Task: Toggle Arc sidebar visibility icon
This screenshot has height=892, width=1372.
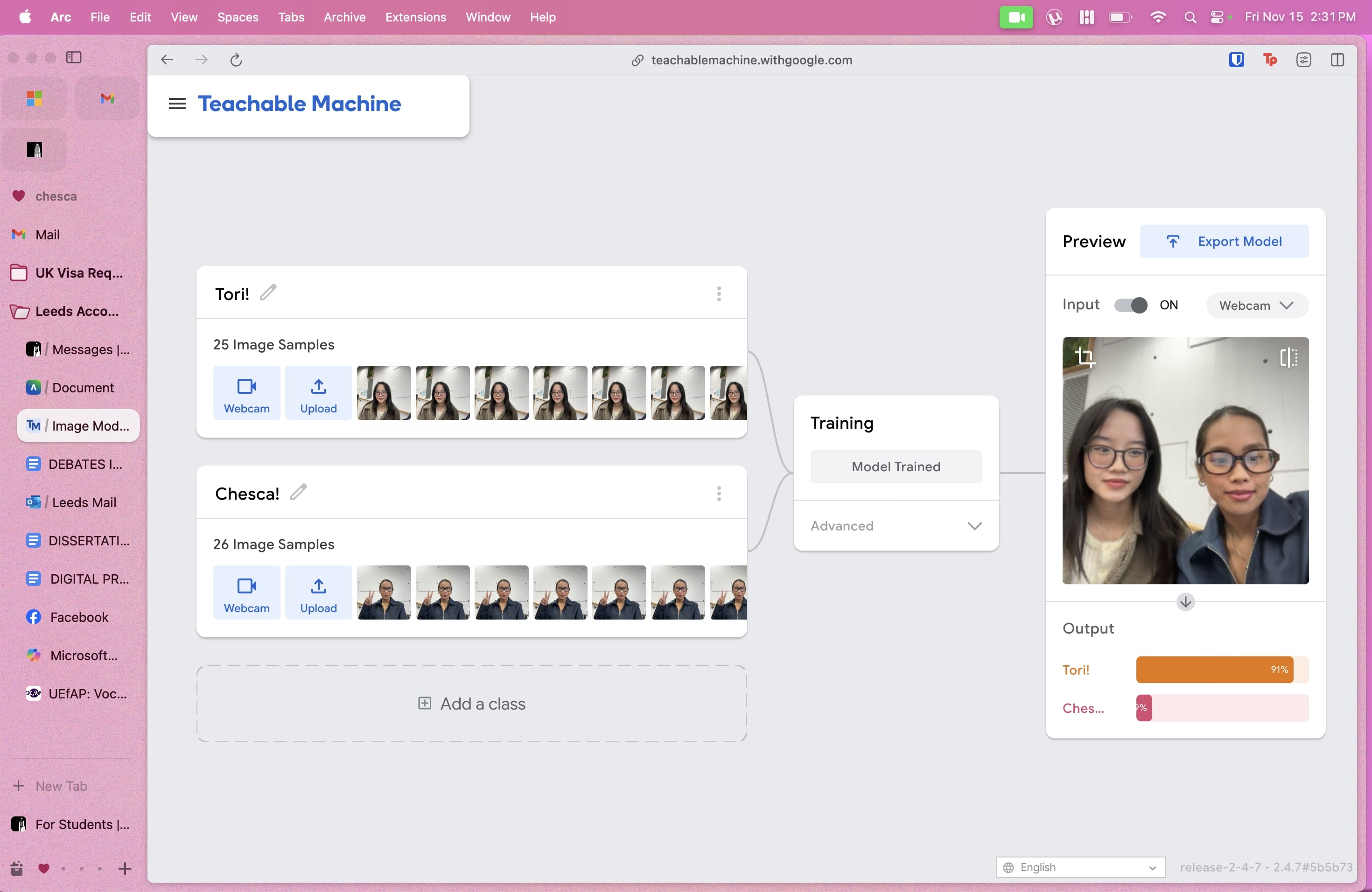Action: coord(74,57)
